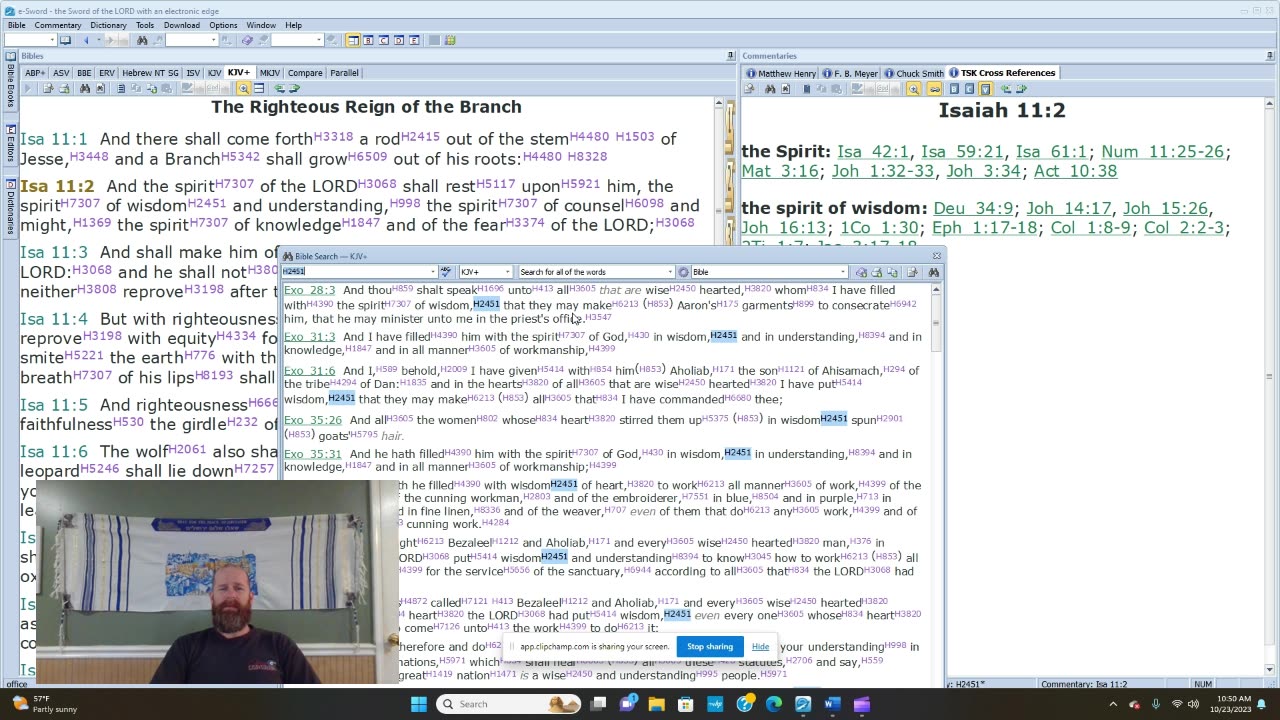The height and width of the screenshot is (720, 1280).
Task: Run search with binoculars icon in Bible Search
Action: coord(934,272)
